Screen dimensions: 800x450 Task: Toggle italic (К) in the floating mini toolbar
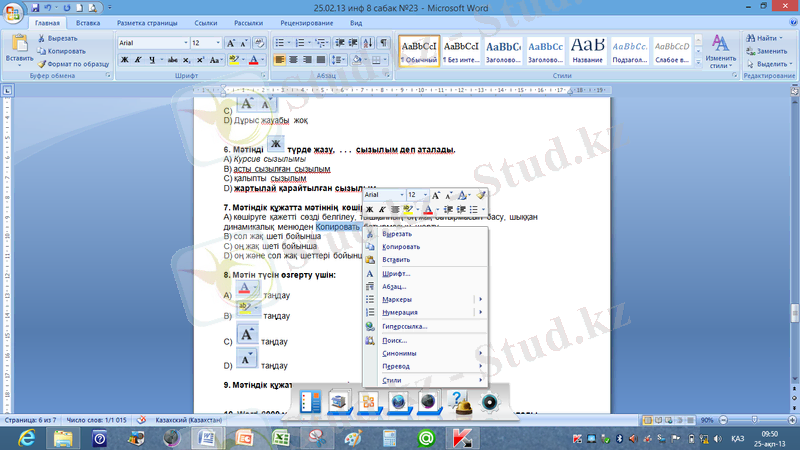382,209
